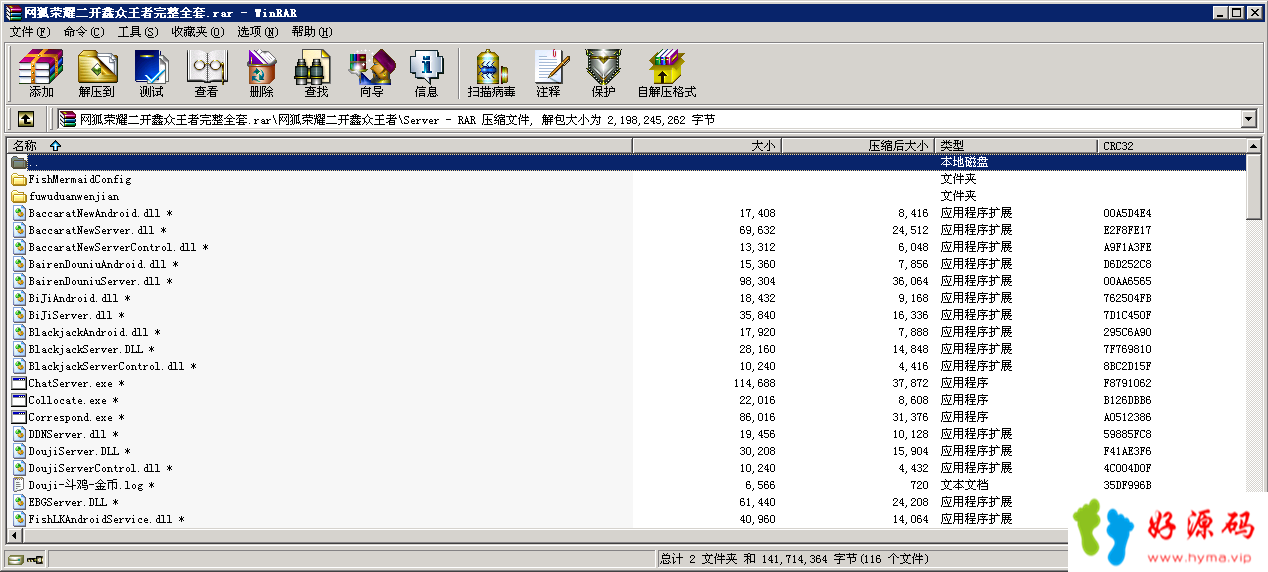Expand the archive path dropdown arrow
Image resolution: width=1268 pixels, height=572 pixels.
1248,119
